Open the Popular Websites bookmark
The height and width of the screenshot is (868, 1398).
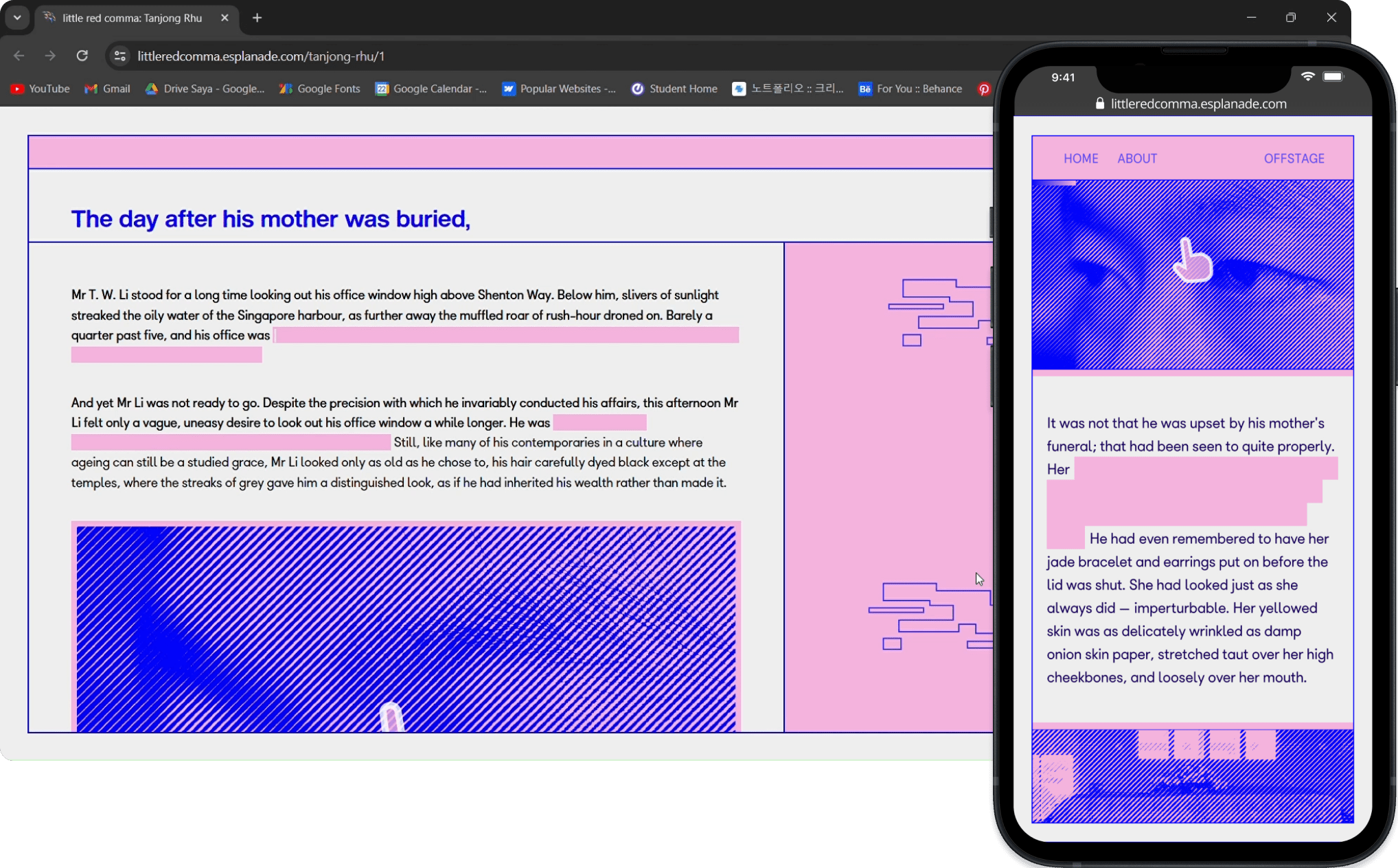click(559, 89)
